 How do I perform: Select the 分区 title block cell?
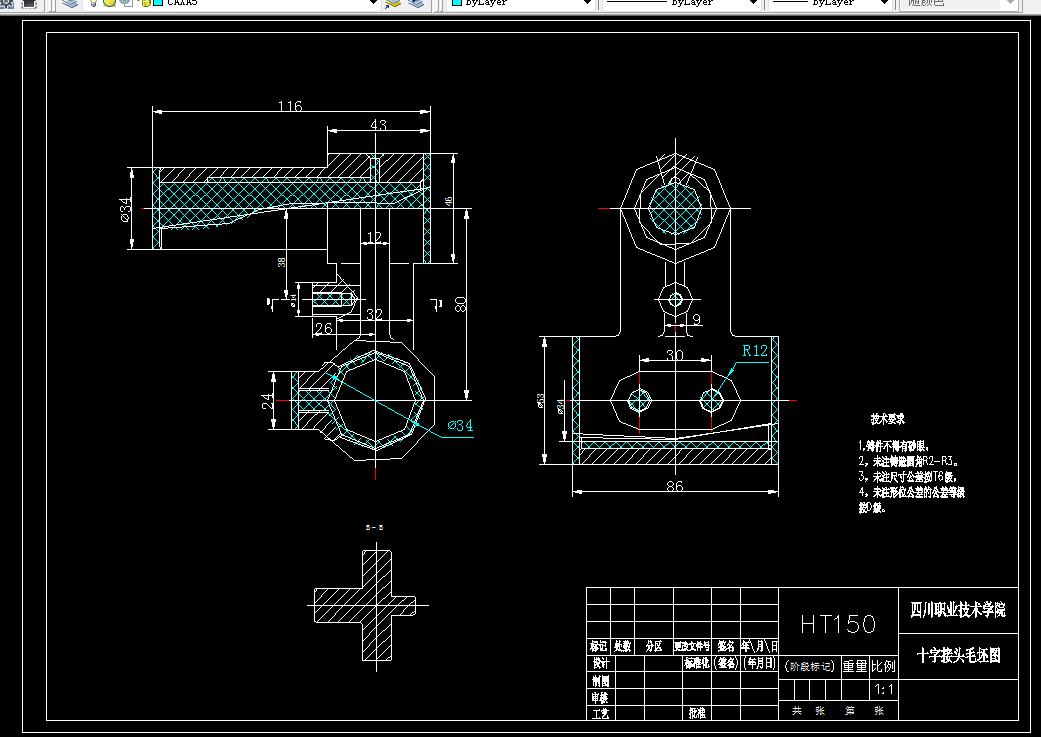pos(654,646)
